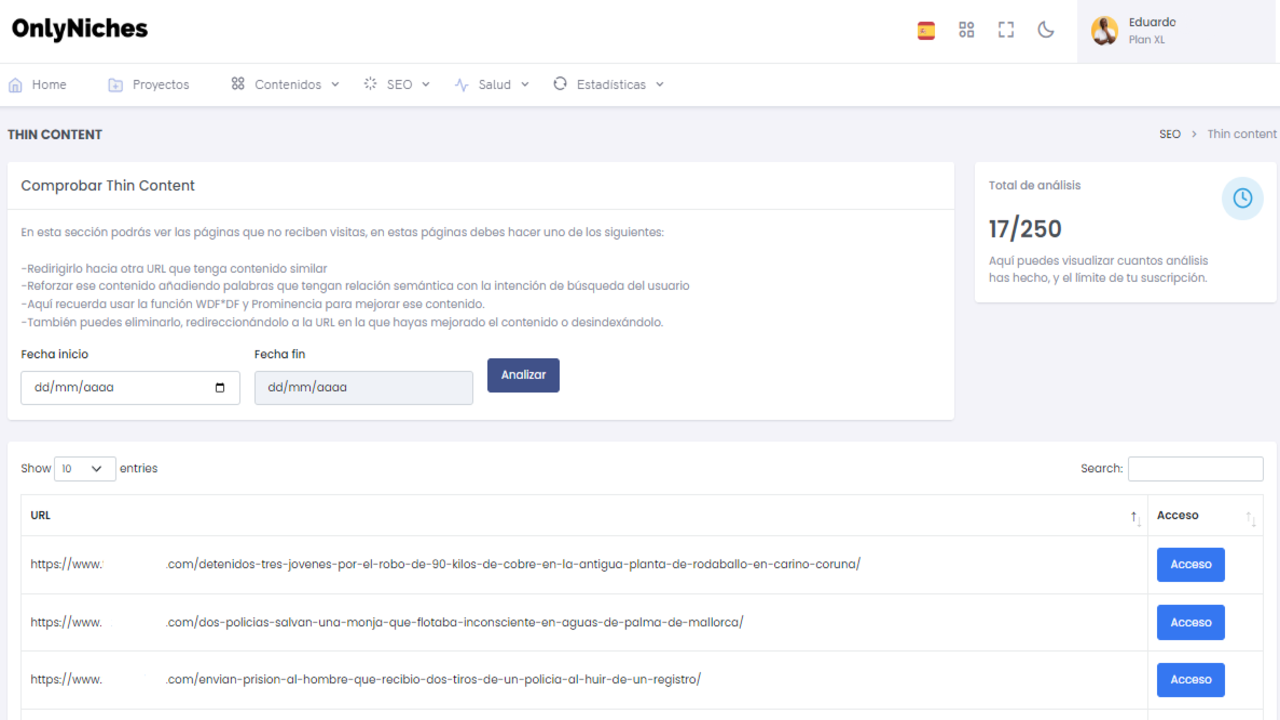The image size is (1280, 720).
Task: Select the detenidos-tres-jovenes URL text
Action: [x=445, y=564]
